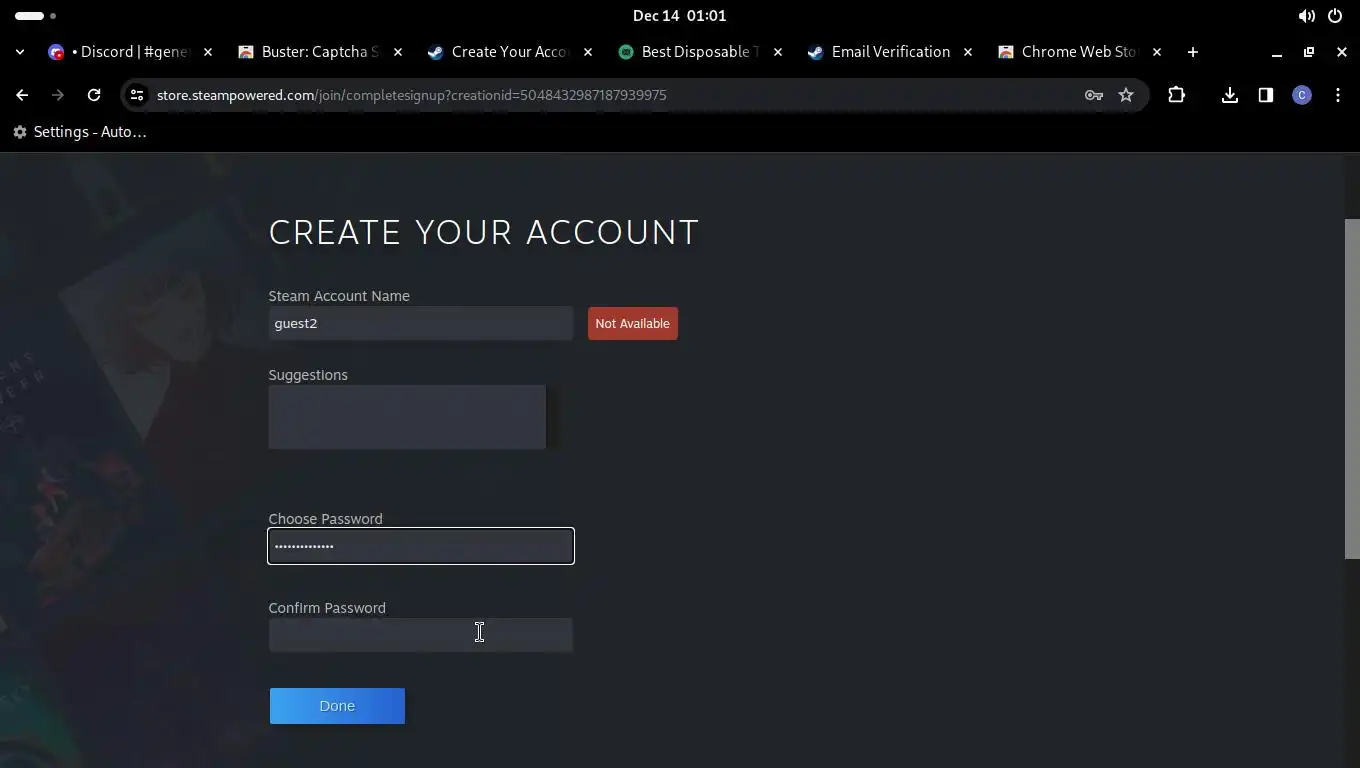Viewport: 1360px width, 768px height.
Task: Open the Activities overview pill
Action: pos(36,16)
